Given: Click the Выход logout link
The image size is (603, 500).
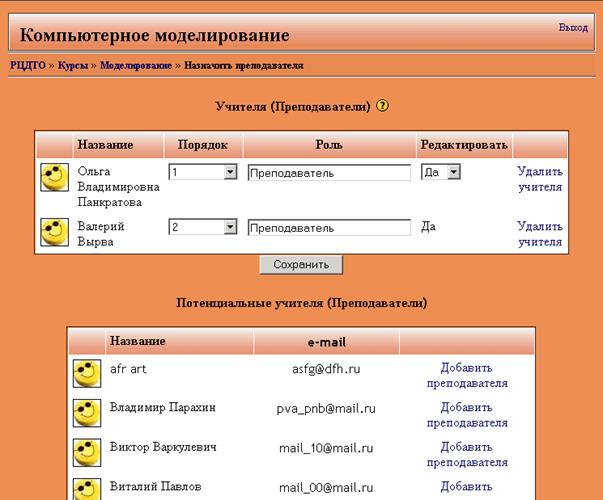Looking at the screenshot, I should click(573, 28).
